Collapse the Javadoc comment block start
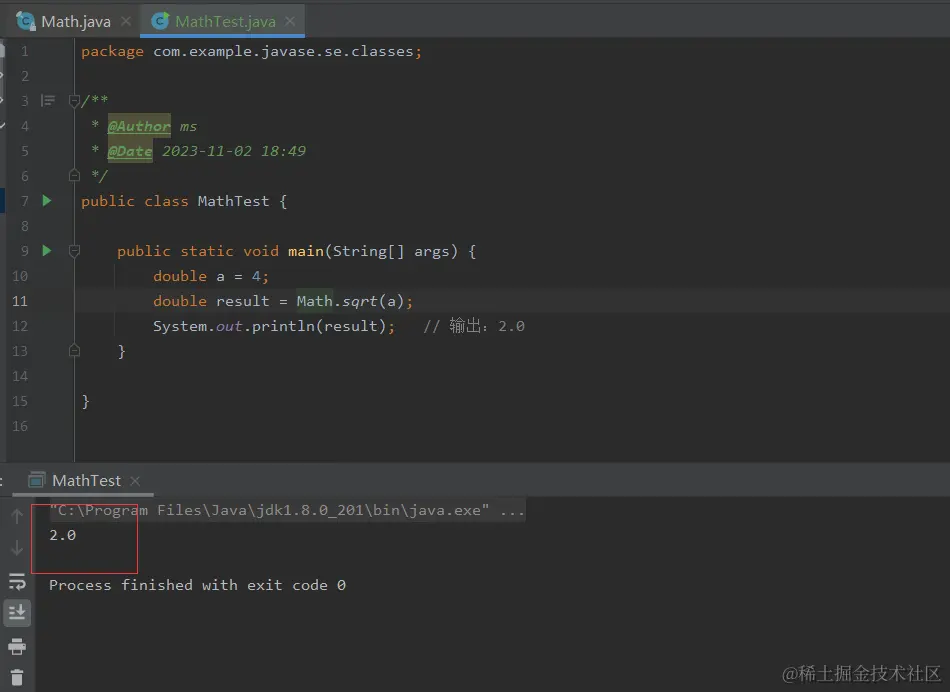 coord(75,101)
